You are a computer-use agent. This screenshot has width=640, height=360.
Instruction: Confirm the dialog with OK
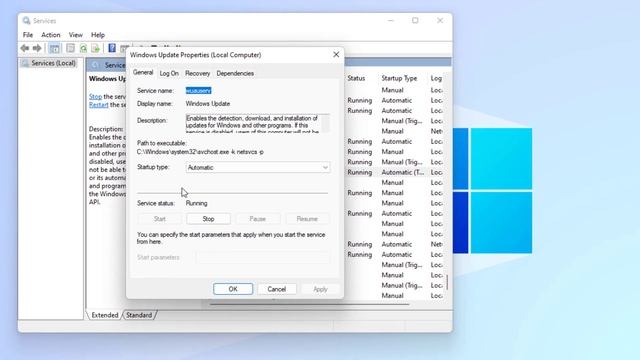233,289
